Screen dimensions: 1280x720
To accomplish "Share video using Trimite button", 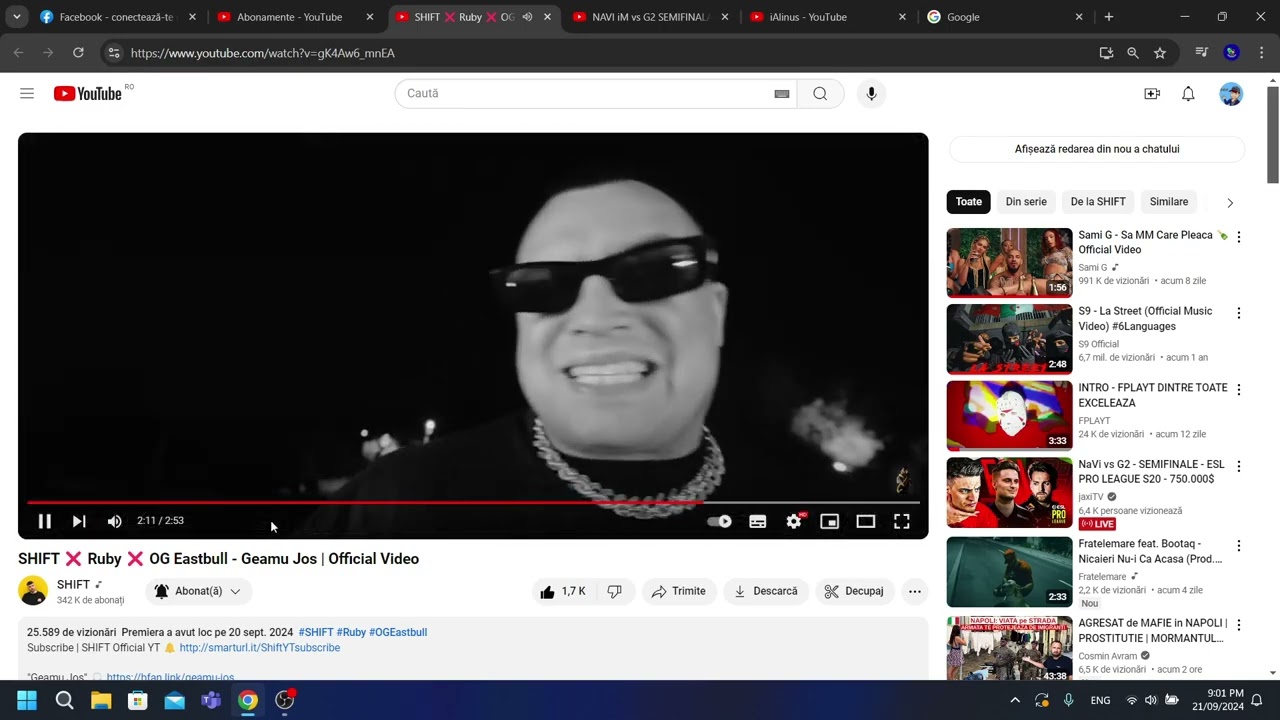I will click(x=679, y=591).
